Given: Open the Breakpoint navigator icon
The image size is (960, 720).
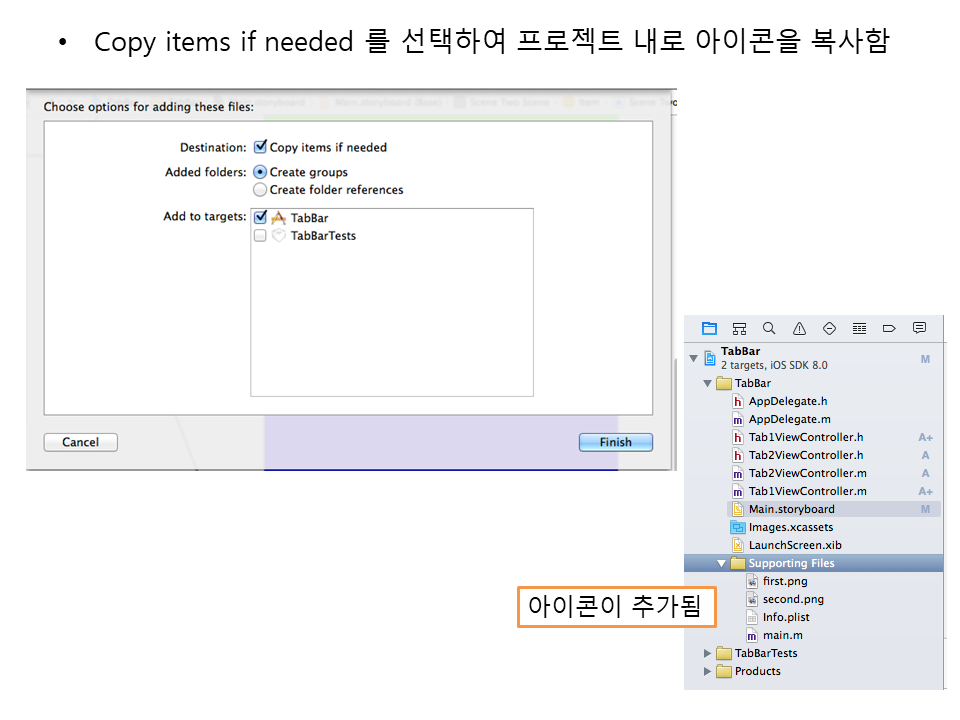Looking at the screenshot, I should point(889,328).
